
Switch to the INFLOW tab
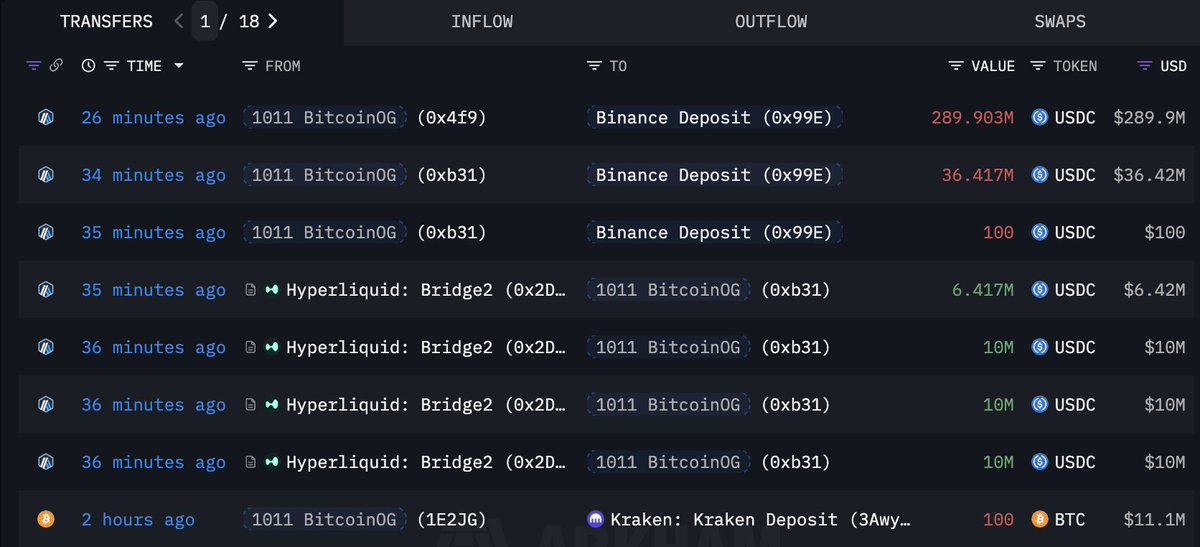(x=484, y=21)
